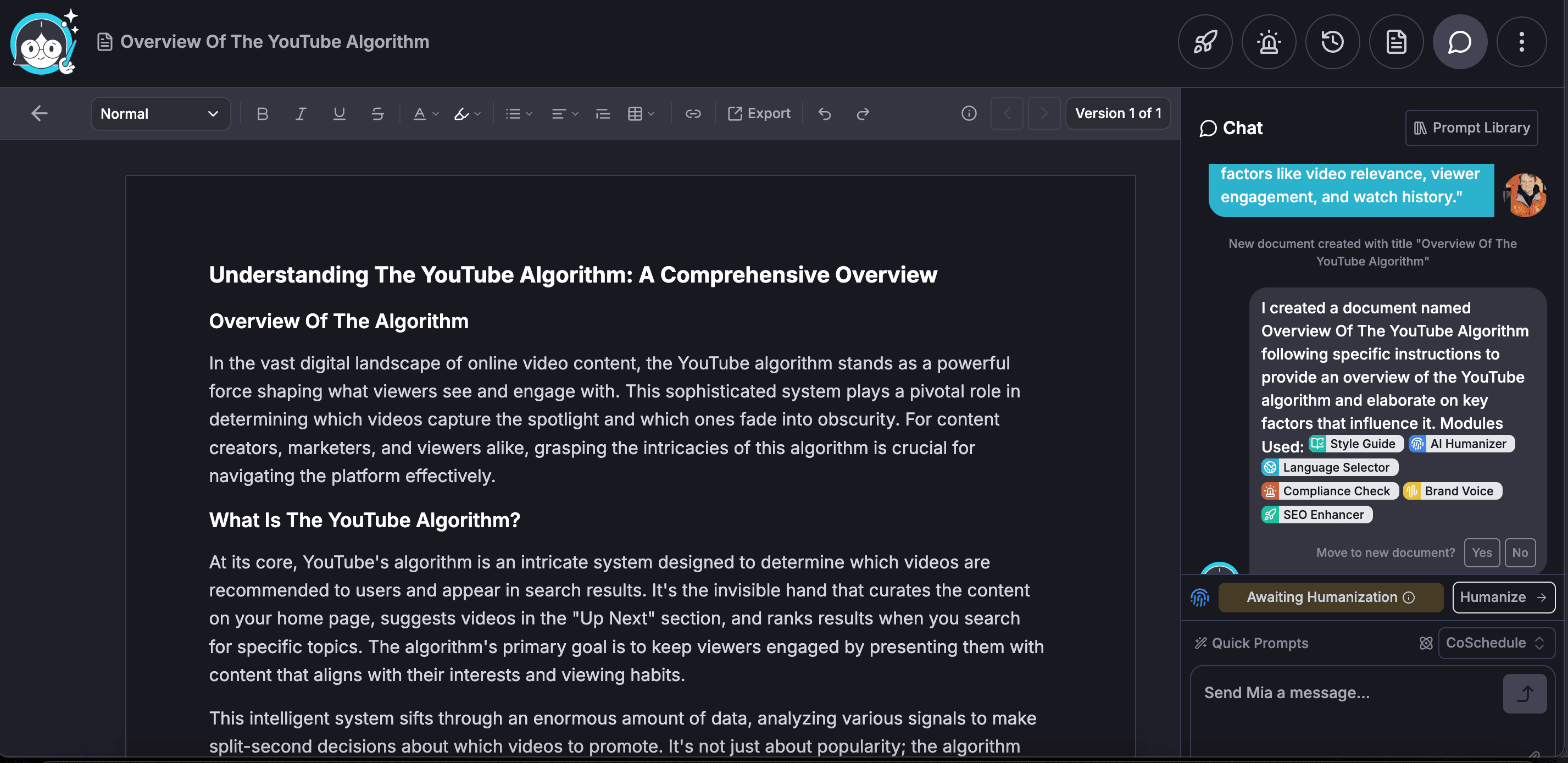1568x763 pixels.
Task: Click the Undo icon
Action: (824, 113)
